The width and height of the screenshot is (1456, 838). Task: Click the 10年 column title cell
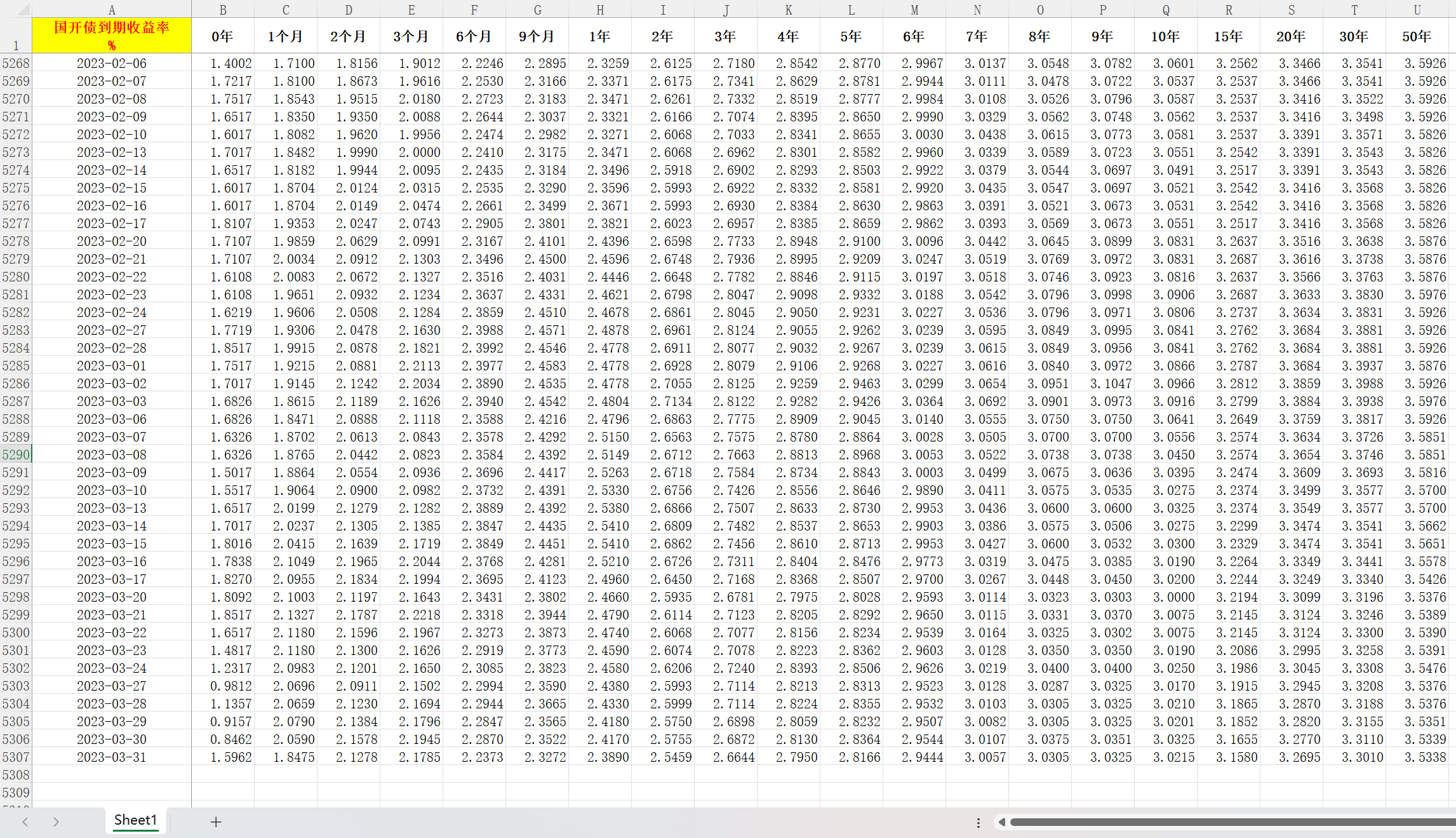pyautogui.click(x=1165, y=36)
